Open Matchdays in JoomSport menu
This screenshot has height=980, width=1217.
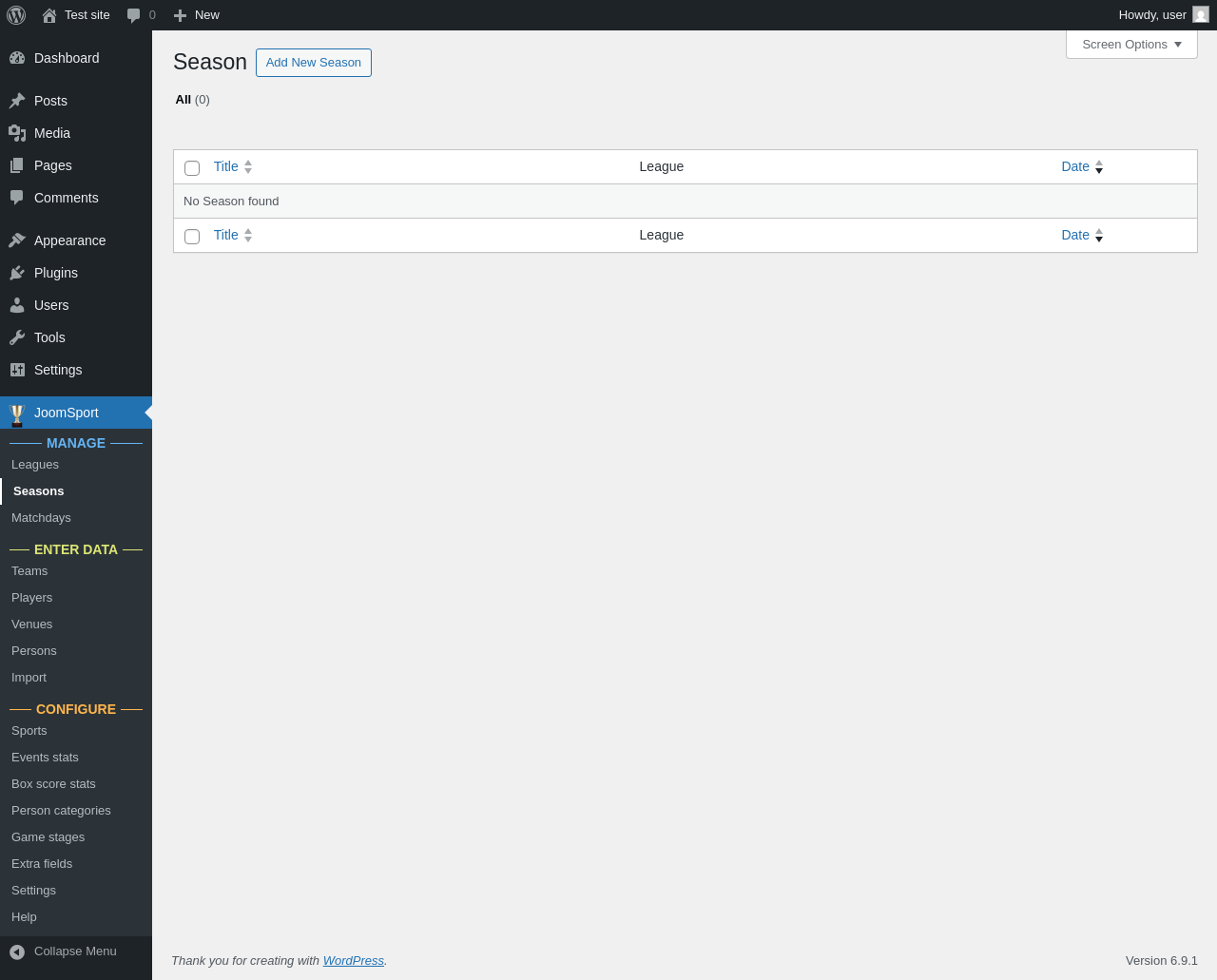[x=41, y=518]
